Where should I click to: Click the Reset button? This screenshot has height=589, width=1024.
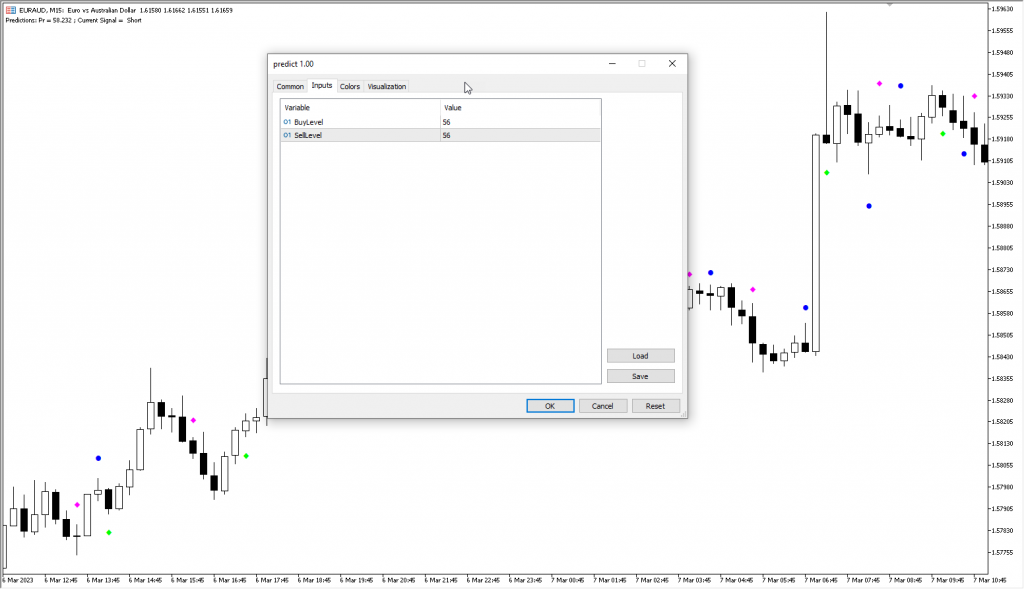tap(656, 406)
